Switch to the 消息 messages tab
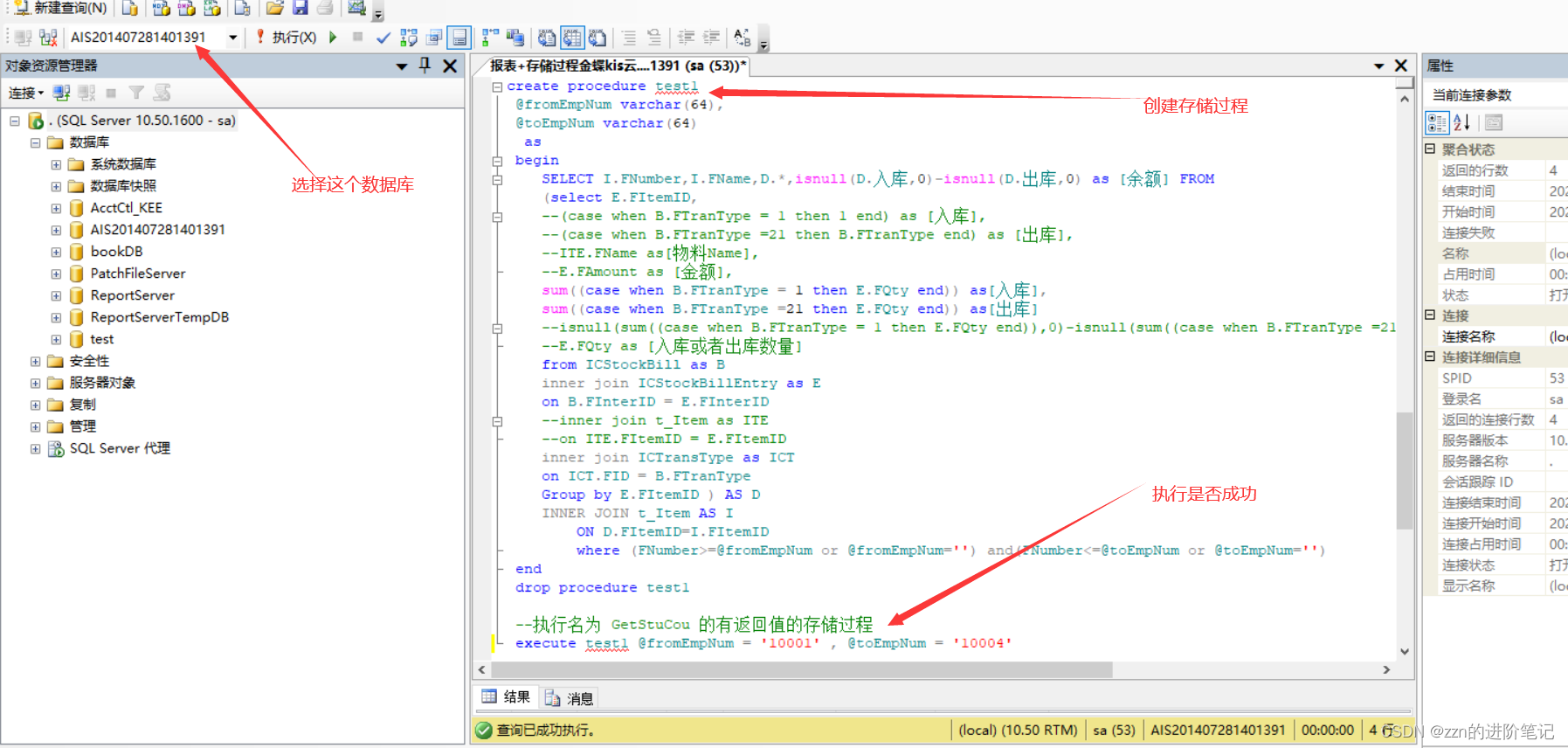The height and width of the screenshot is (748, 1568). tap(570, 697)
